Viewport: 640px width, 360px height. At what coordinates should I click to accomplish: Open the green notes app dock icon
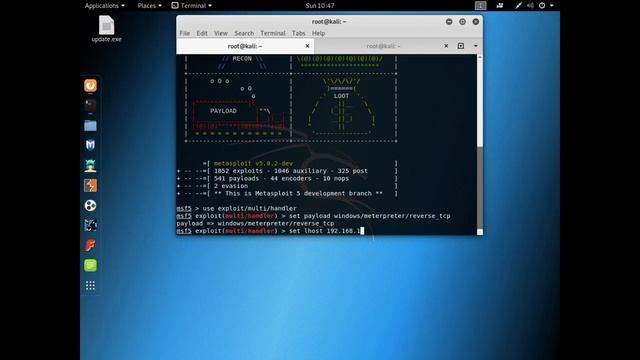90,265
